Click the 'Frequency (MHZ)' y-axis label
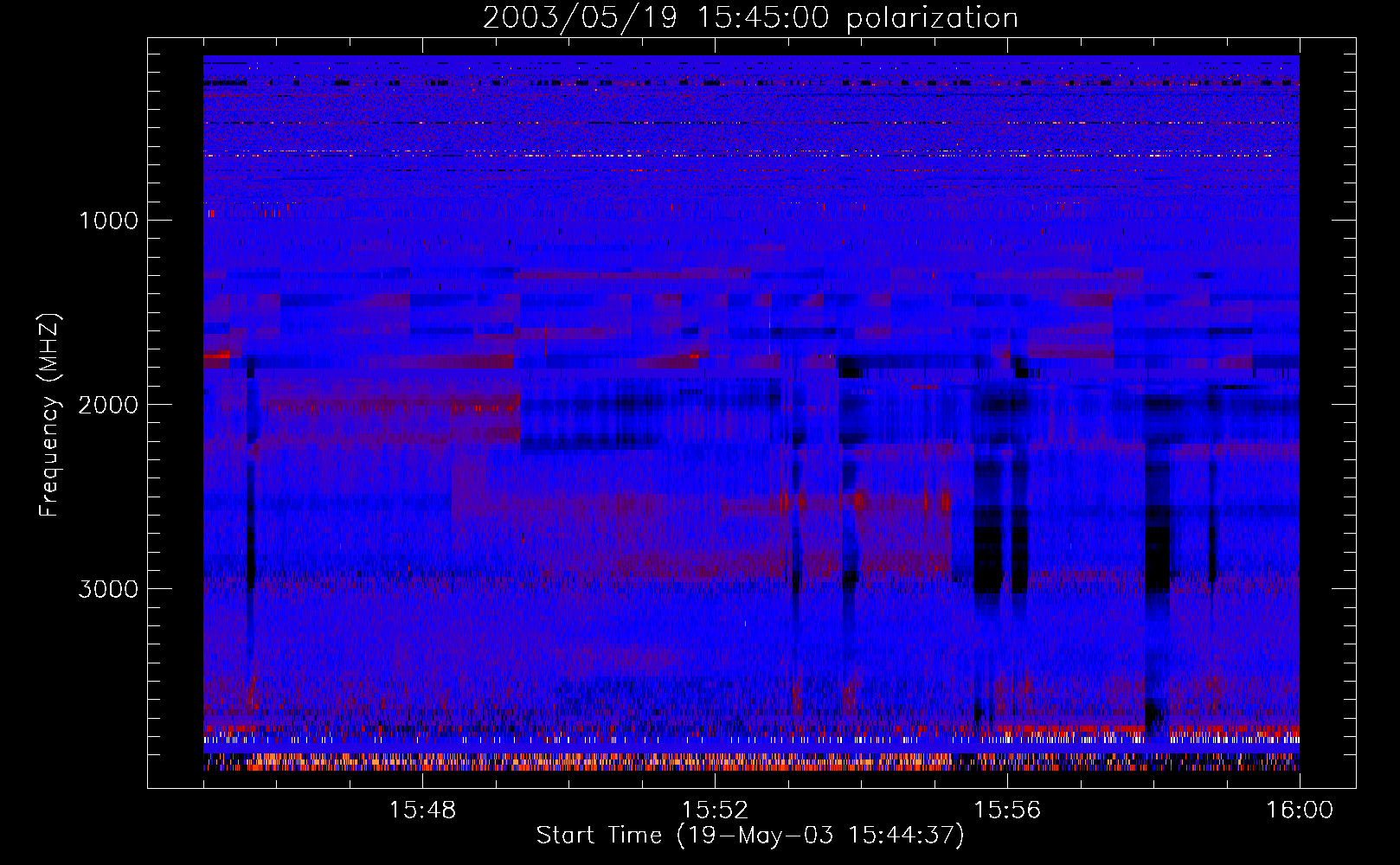Screen dimensions: 1400x865 (49, 415)
